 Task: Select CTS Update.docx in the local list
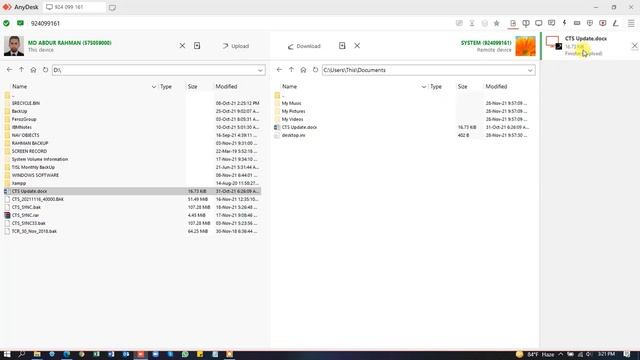(133, 191)
